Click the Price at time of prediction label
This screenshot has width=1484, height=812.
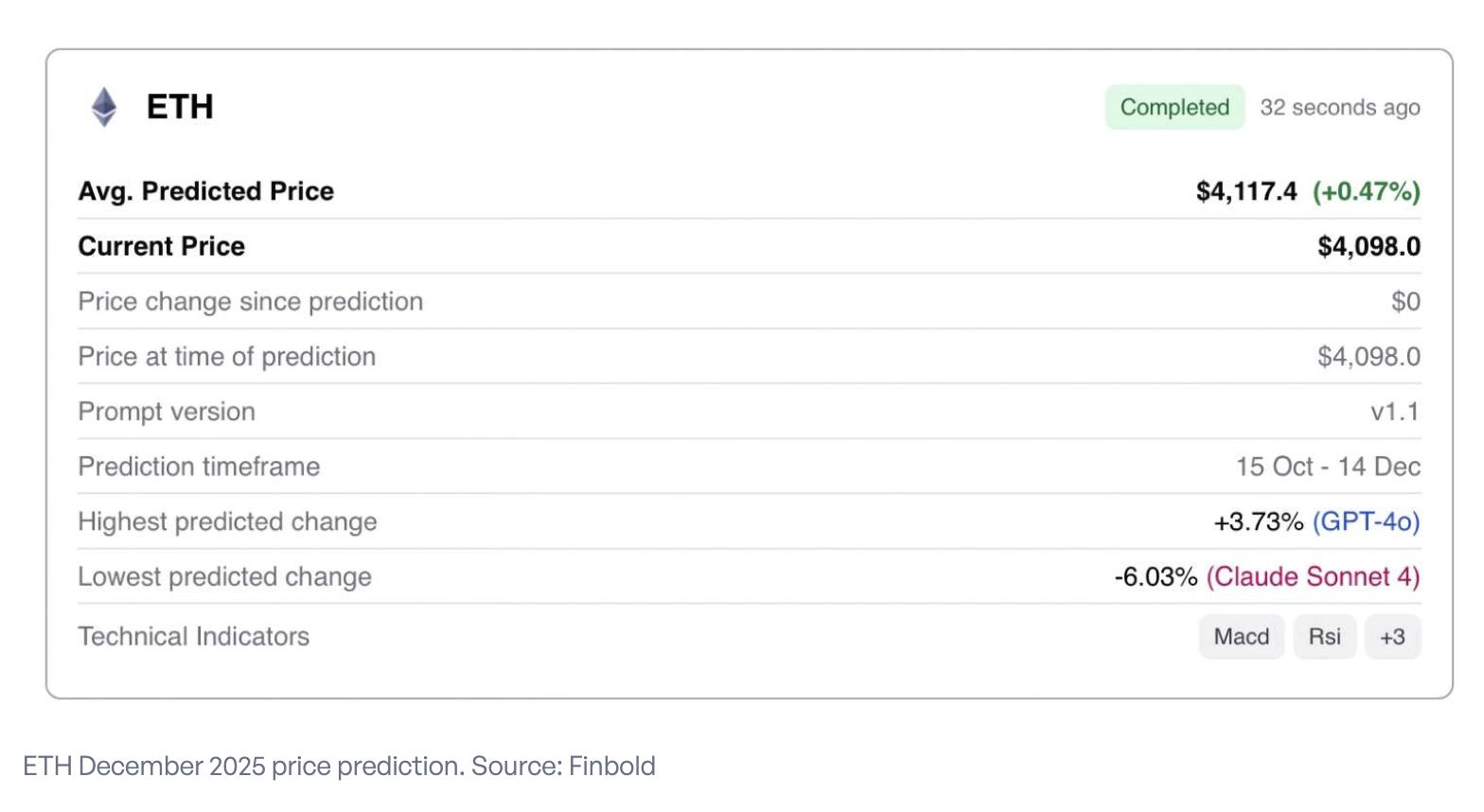226,357
